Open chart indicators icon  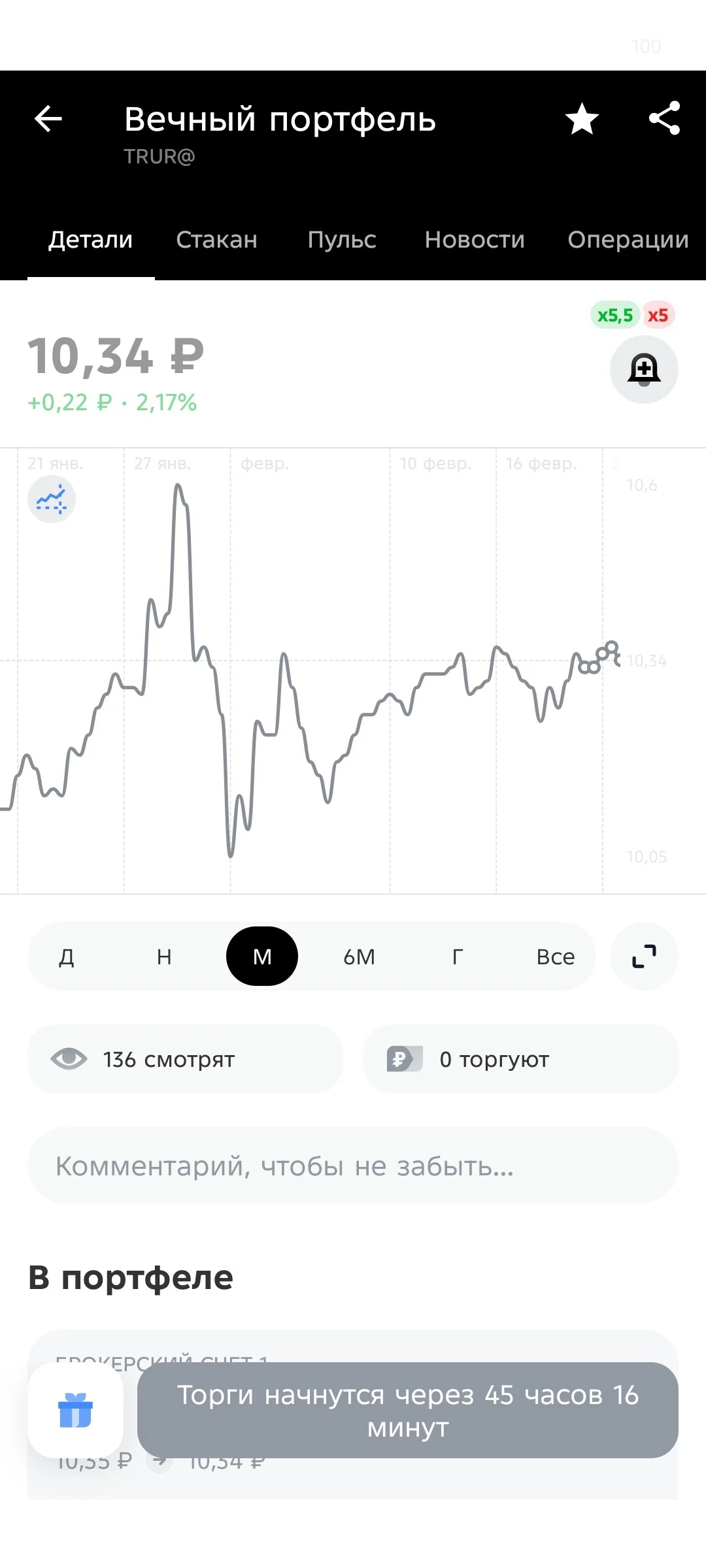tap(52, 500)
